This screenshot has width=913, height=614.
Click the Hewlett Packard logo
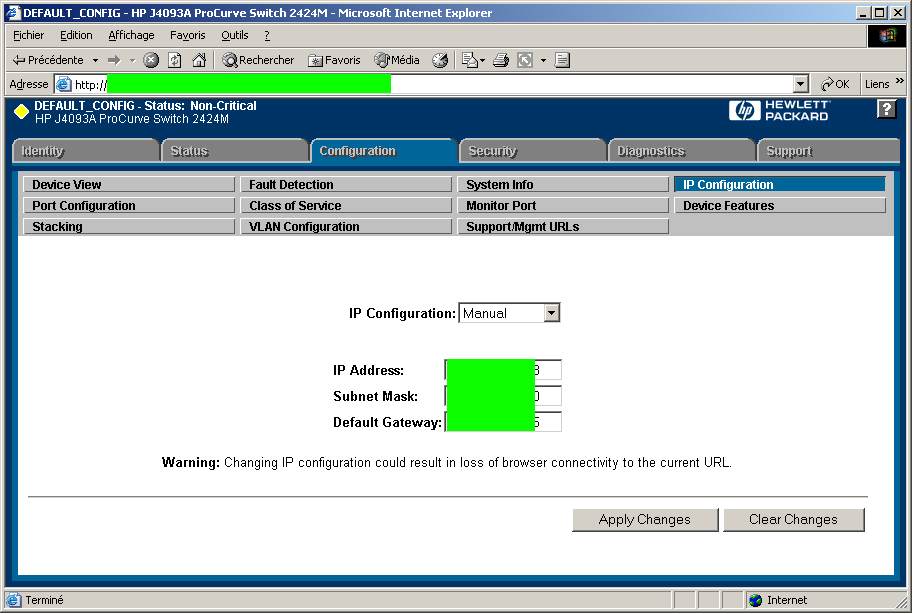tap(778, 110)
